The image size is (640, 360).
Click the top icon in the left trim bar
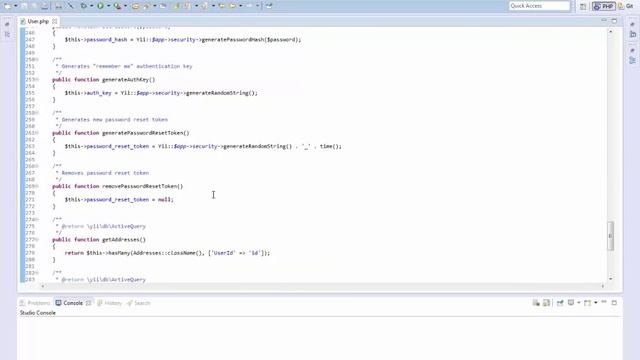point(7,24)
